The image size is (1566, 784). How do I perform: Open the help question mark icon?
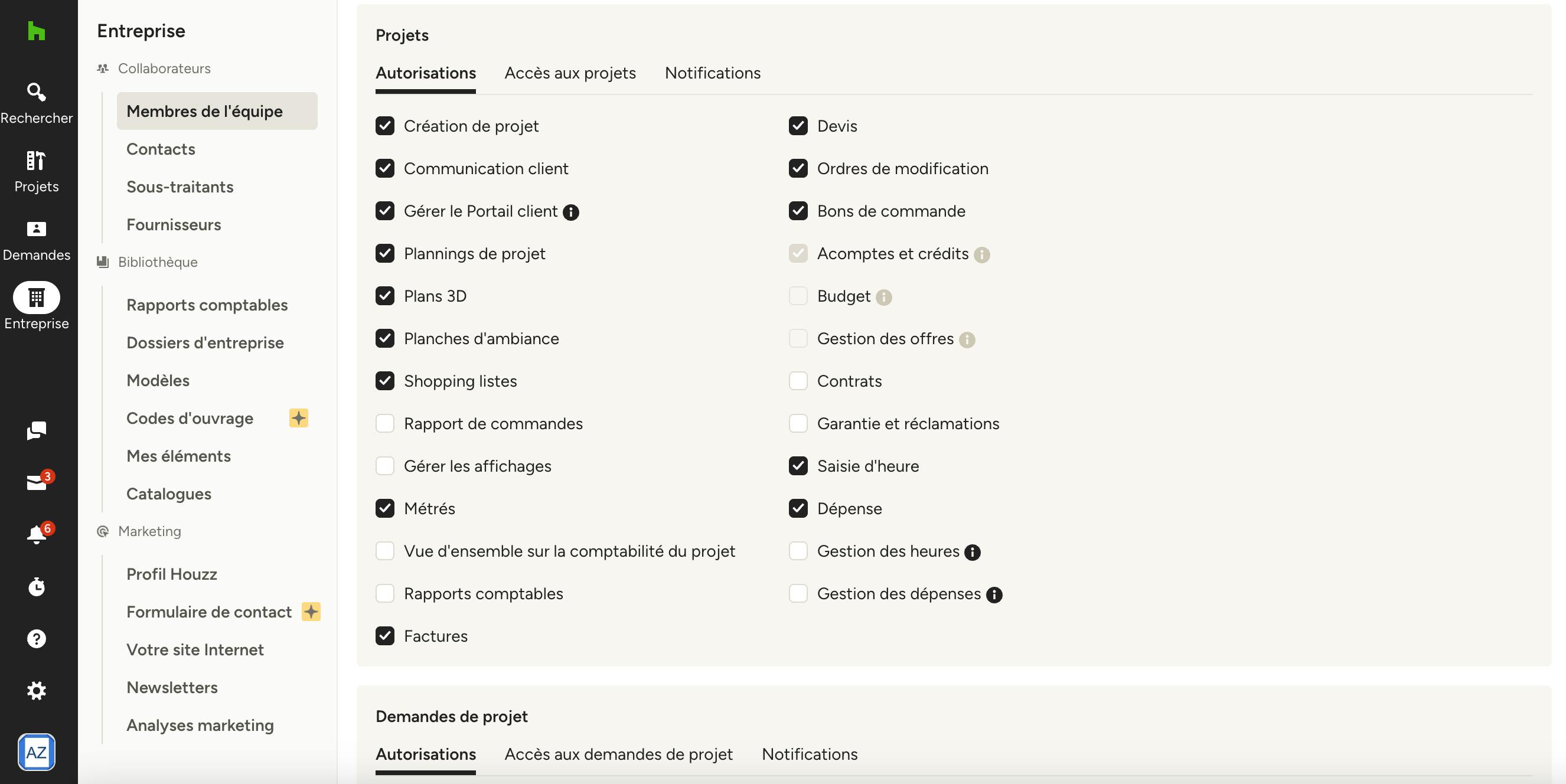click(37, 639)
